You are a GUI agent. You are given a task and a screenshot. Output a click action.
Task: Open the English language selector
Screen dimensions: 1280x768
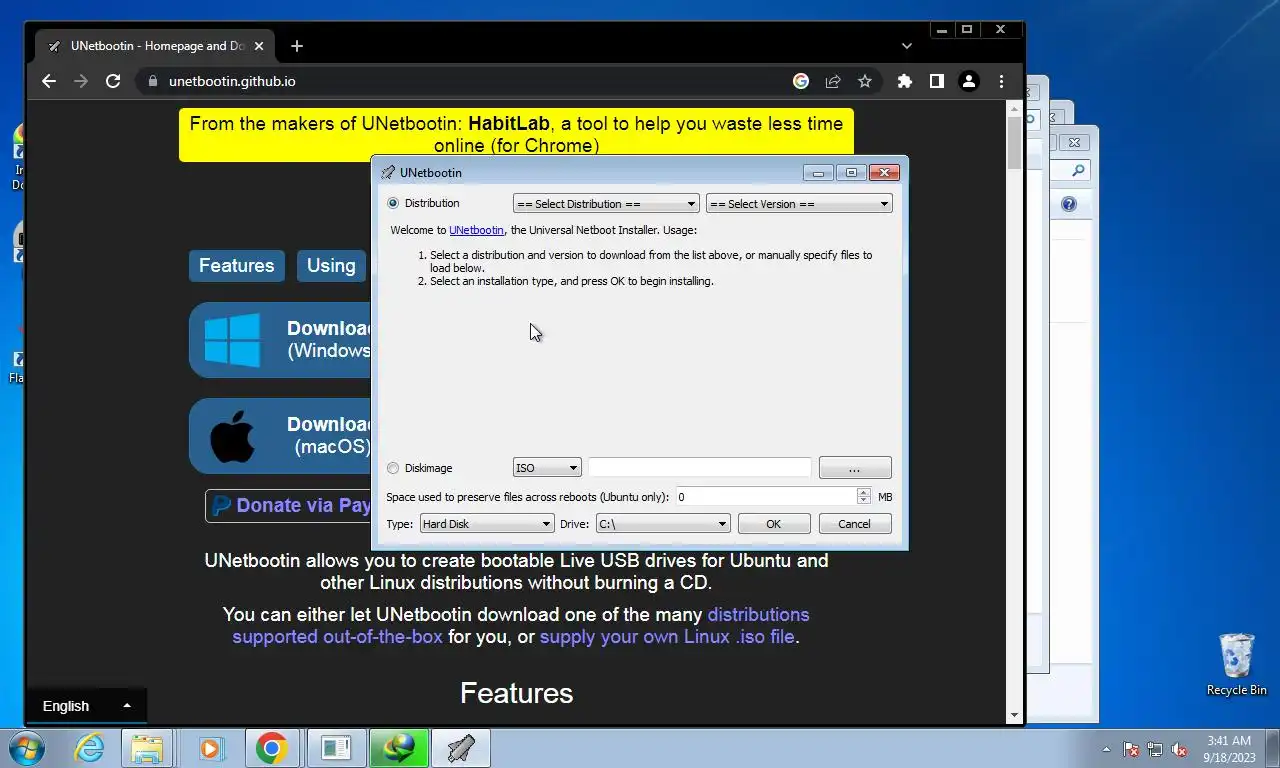coord(86,706)
